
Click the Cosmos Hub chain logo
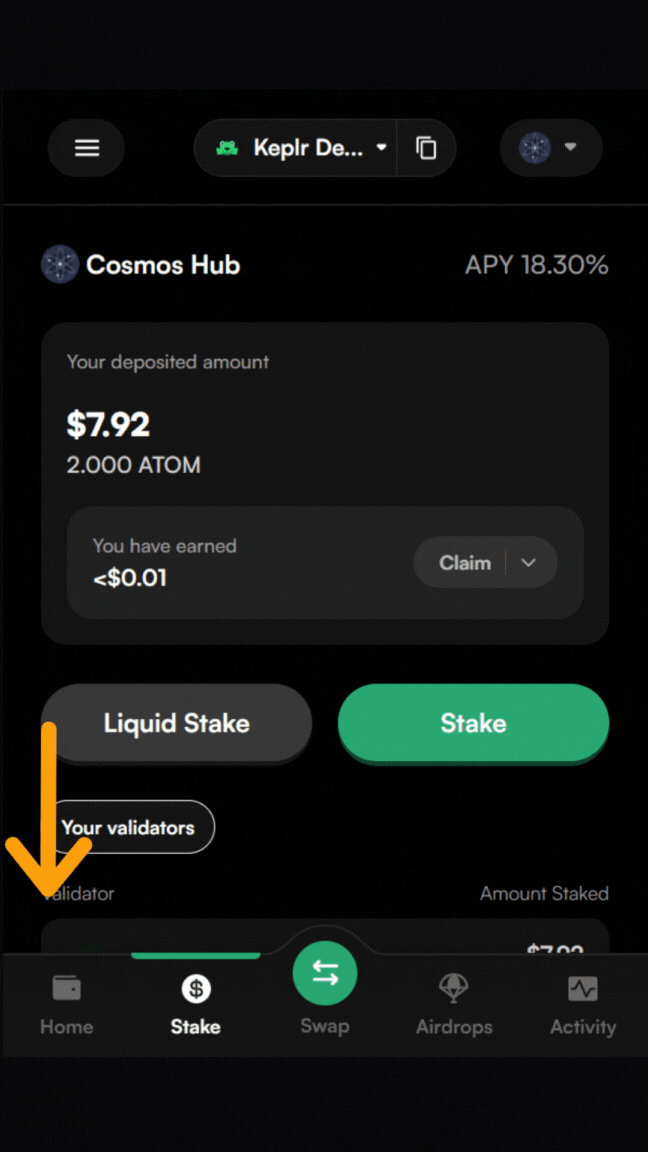[x=59, y=265]
